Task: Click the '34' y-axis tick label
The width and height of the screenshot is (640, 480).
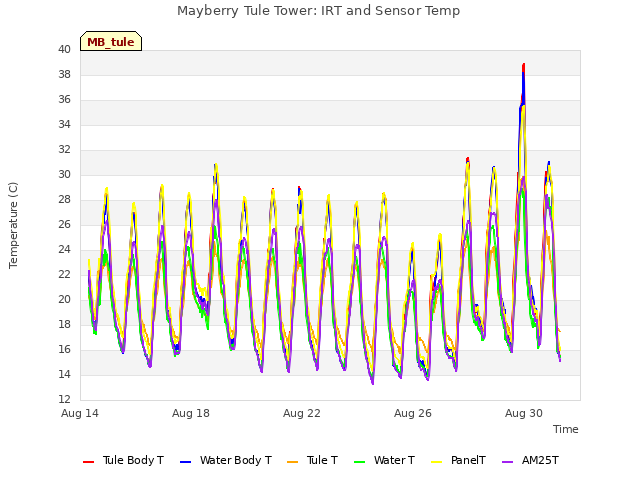Action: click(64, 124)
